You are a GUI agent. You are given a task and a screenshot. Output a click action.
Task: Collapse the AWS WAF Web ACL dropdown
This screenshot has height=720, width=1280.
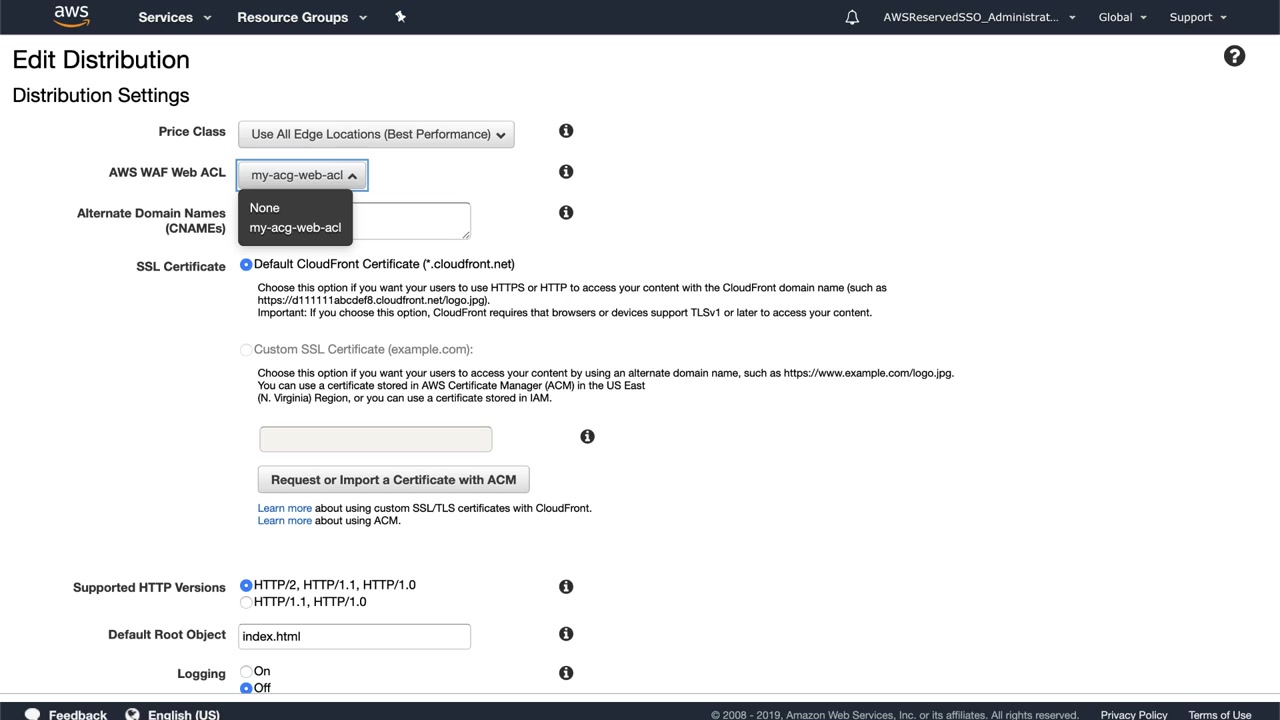302,175
